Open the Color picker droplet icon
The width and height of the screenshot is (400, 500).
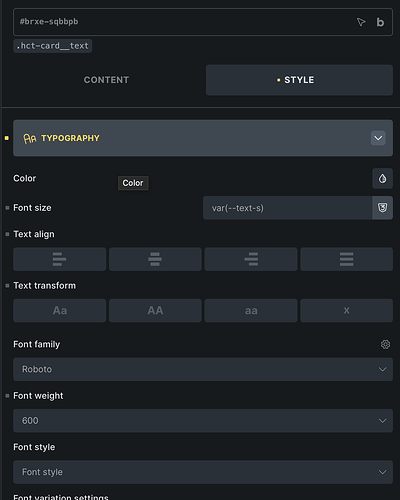[x=382, y=179]
